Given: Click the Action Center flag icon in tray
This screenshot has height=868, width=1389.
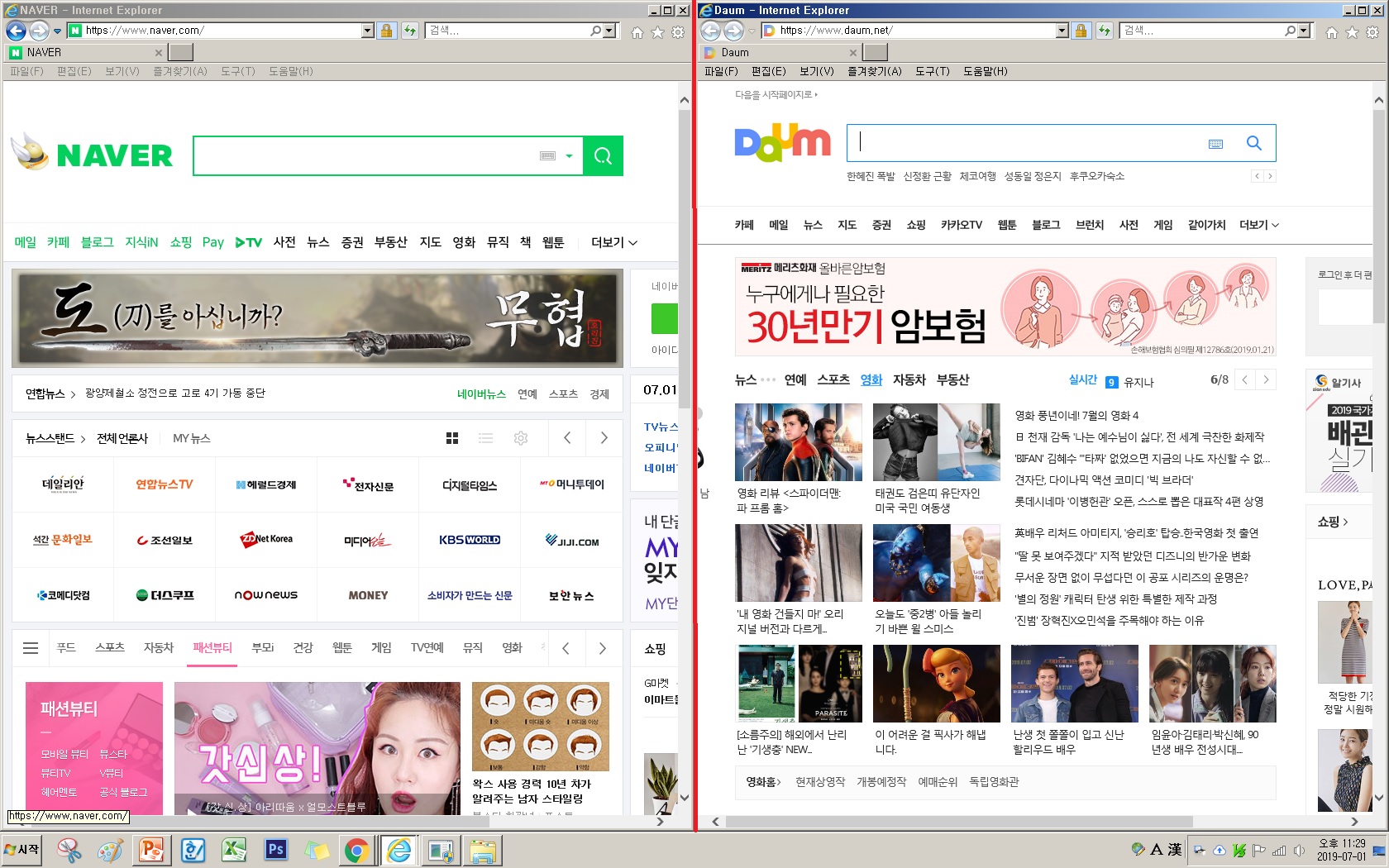Looking at the screenshot, I should (x=1259, y=850).
